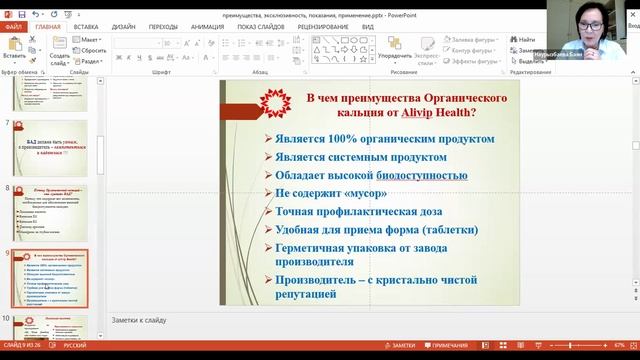The image size is (640, 360).
Task: Collapse the ribbon with the chevron arrow
Action: [x=633, y=72]
